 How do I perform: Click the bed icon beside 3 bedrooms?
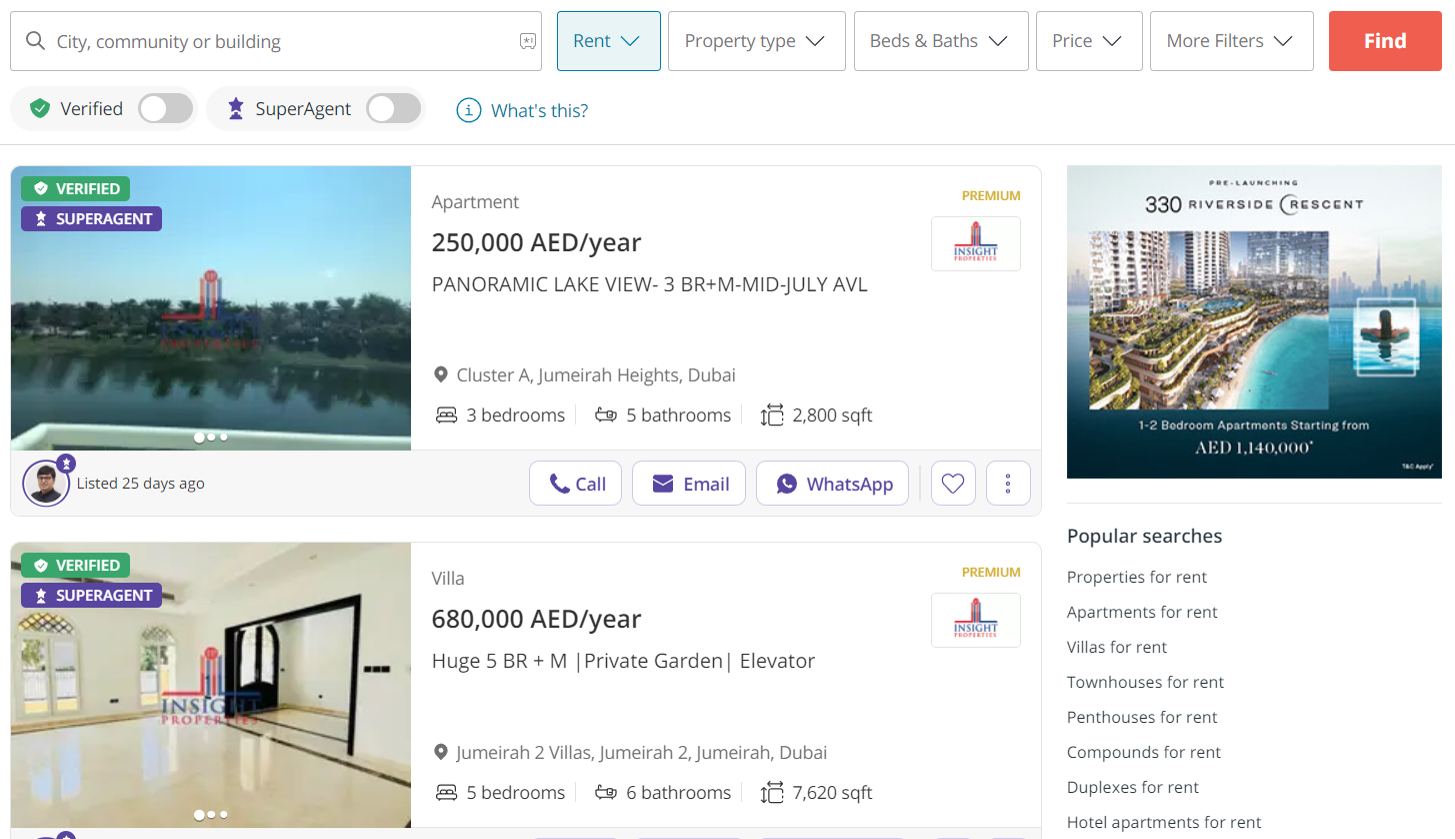pyautogui.click(x=446, y=415)
